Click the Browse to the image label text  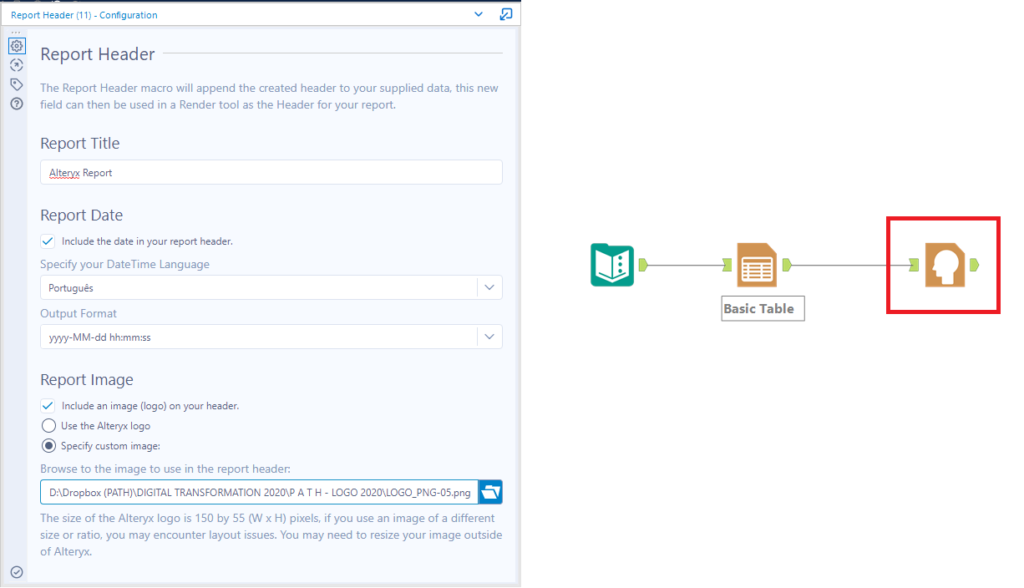[165, 468]
